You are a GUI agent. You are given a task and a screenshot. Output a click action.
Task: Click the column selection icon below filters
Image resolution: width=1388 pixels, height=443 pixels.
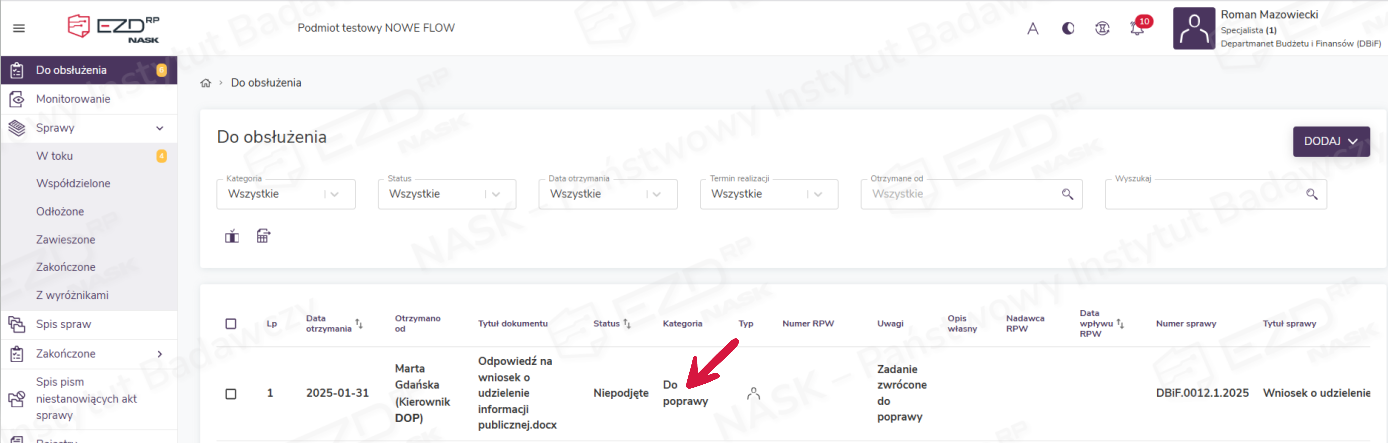point(232,237)
